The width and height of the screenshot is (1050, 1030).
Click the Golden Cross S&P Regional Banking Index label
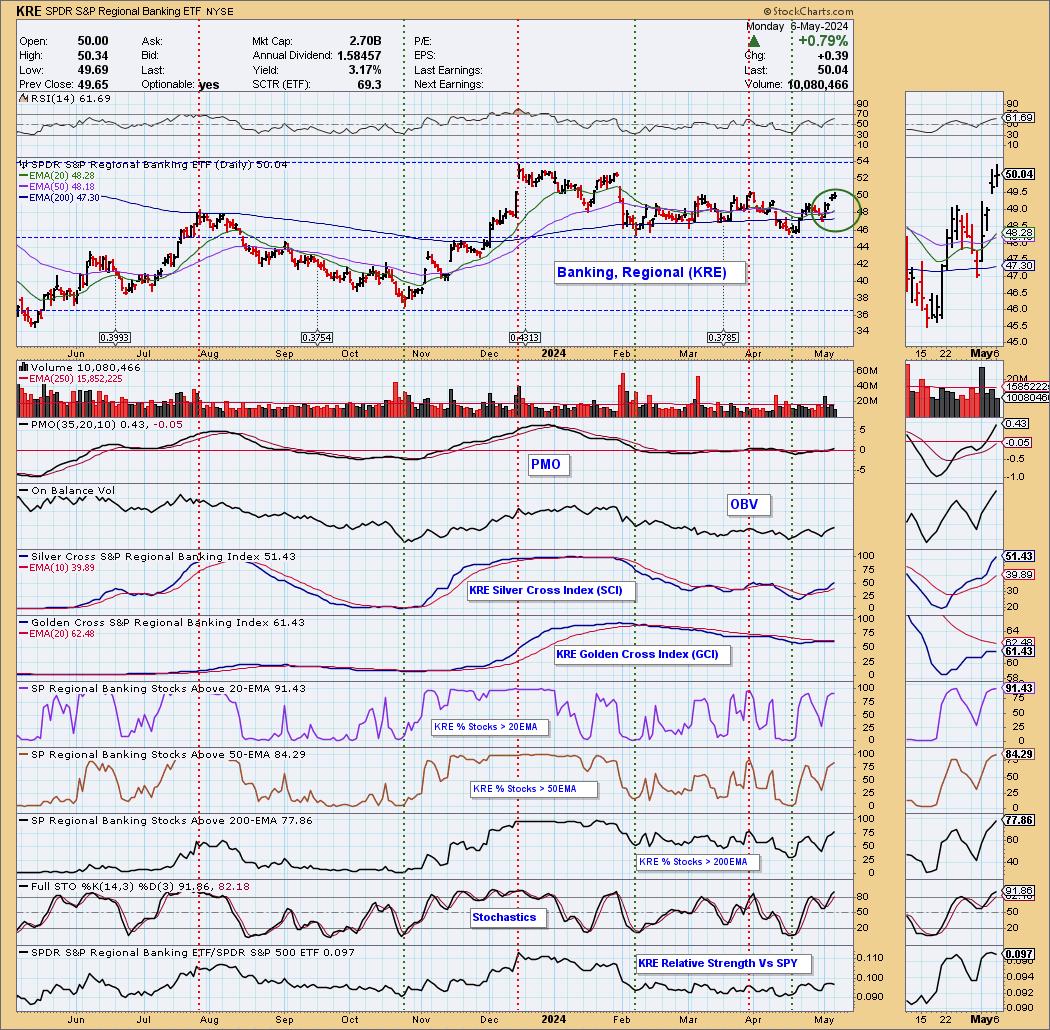point(161,622)
